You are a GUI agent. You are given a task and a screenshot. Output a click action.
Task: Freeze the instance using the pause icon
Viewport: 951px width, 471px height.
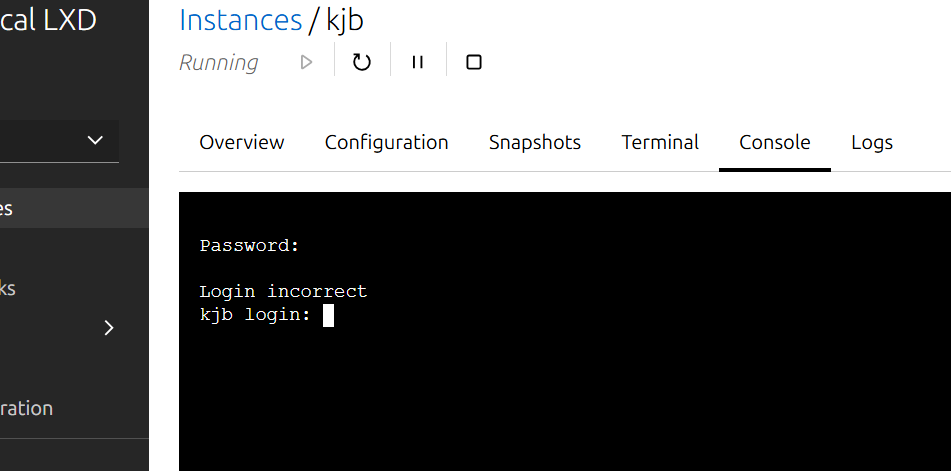[418, 62]
